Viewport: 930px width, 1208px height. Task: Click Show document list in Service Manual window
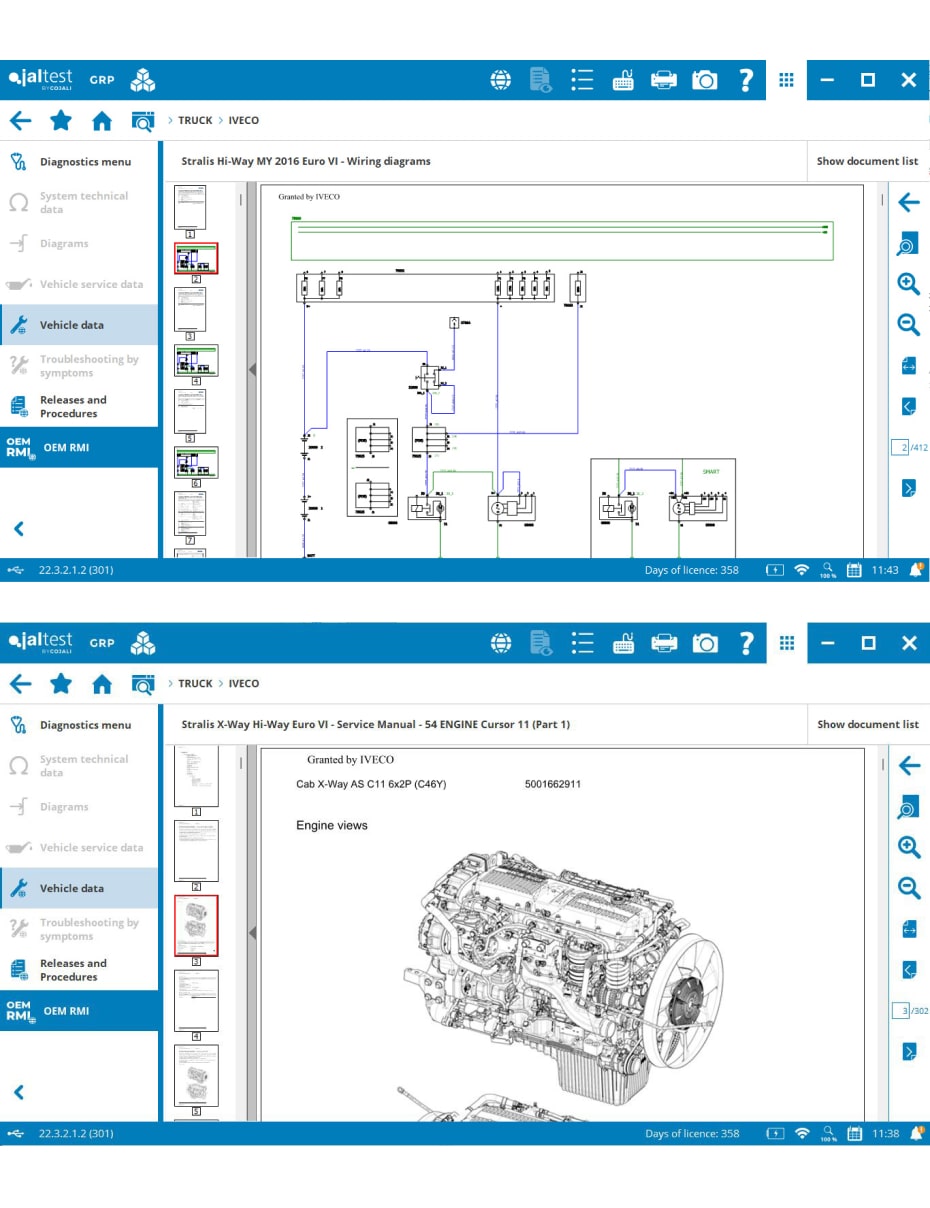[867, 724]
